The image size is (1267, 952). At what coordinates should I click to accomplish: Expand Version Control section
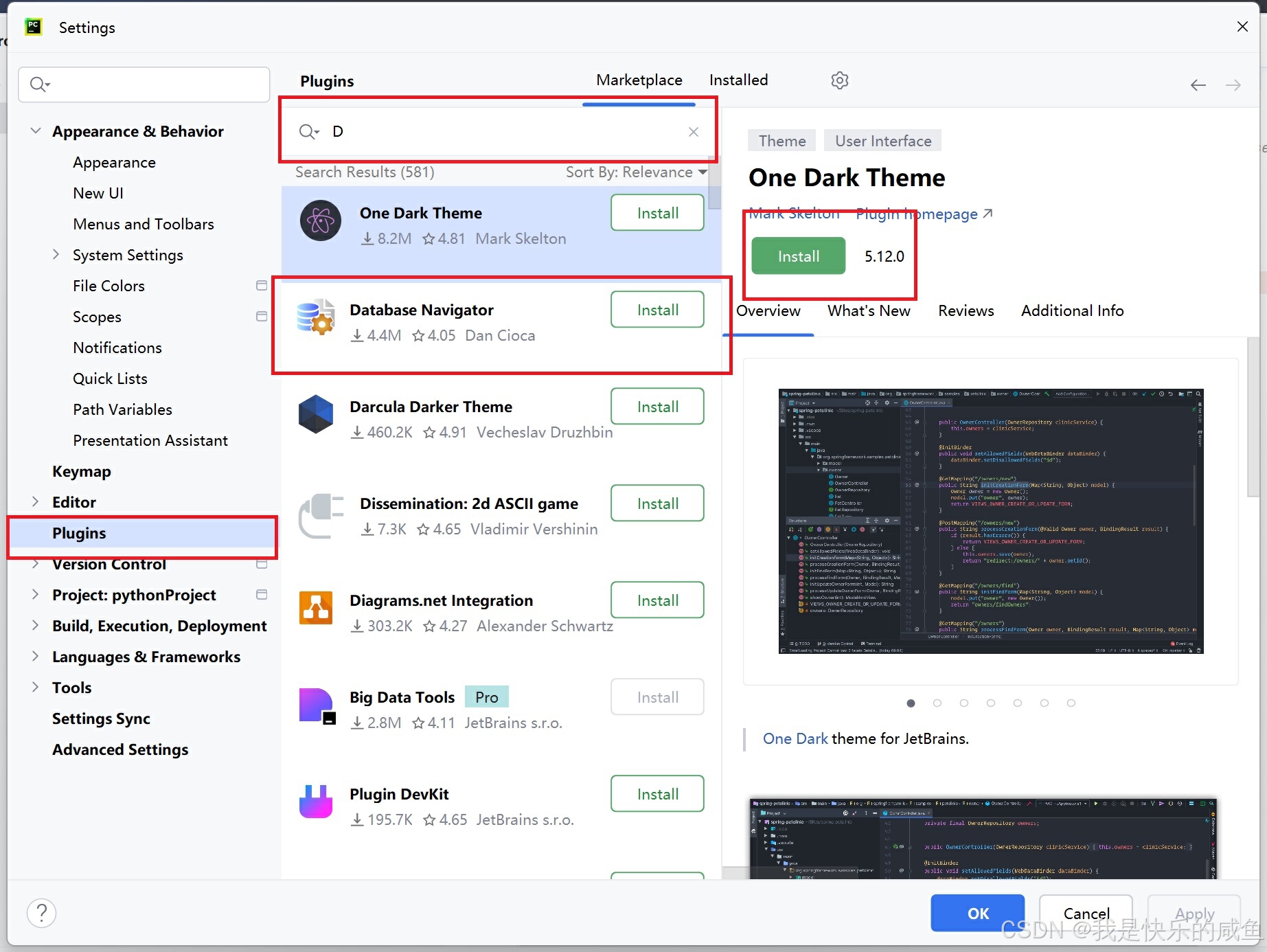coord(36,564)
